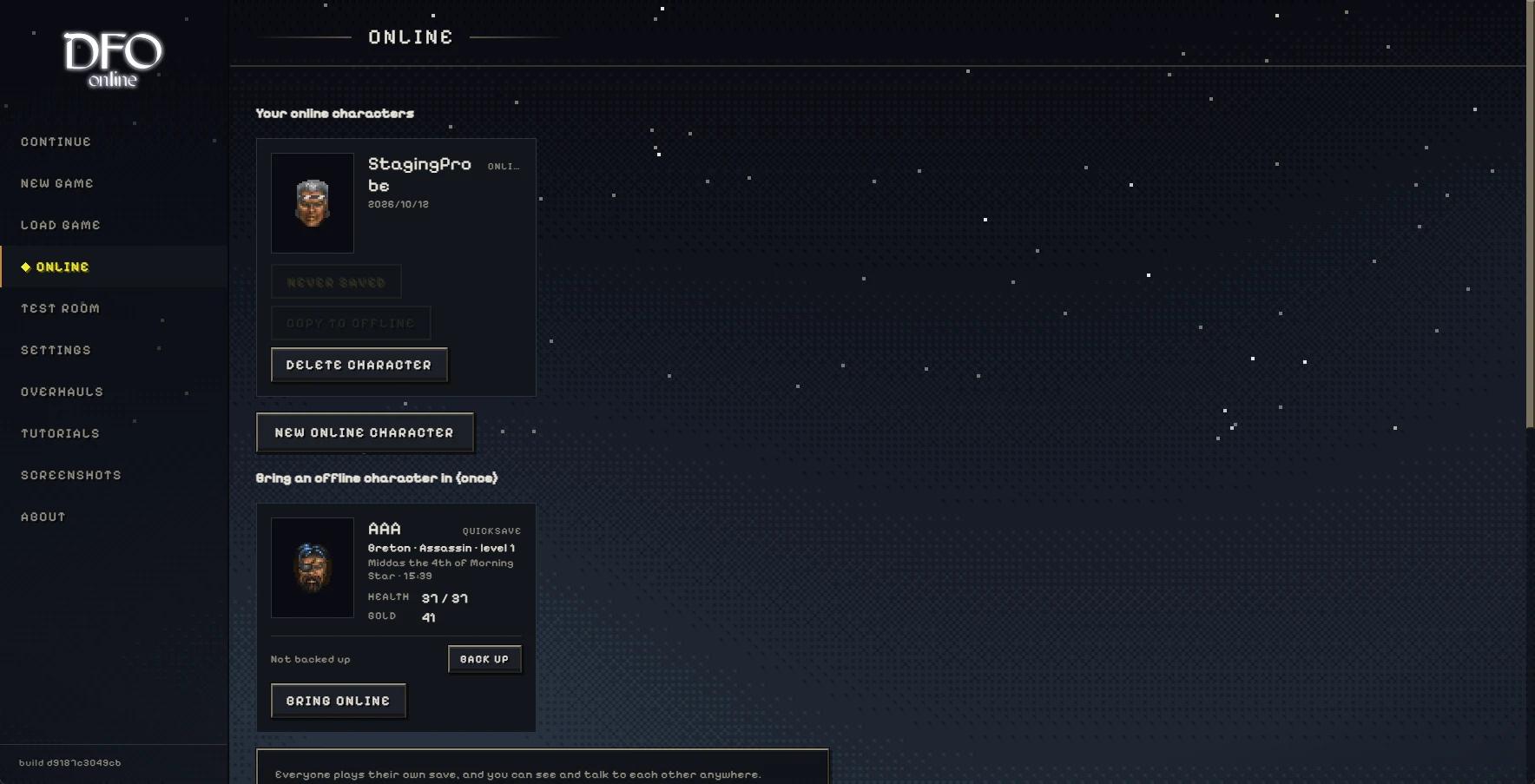Click 'Your online characters' heading
Viewport: 1535px width, 784px height.
pyautogui.click(x=335, y=113)
